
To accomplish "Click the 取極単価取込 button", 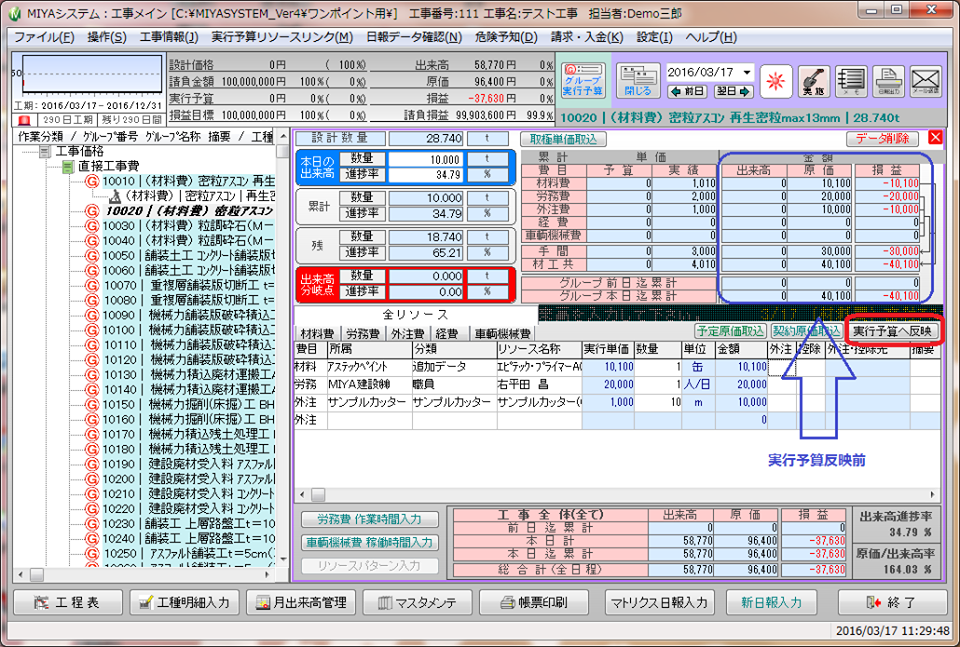I will pyautogui.click(x=563, y=139).
